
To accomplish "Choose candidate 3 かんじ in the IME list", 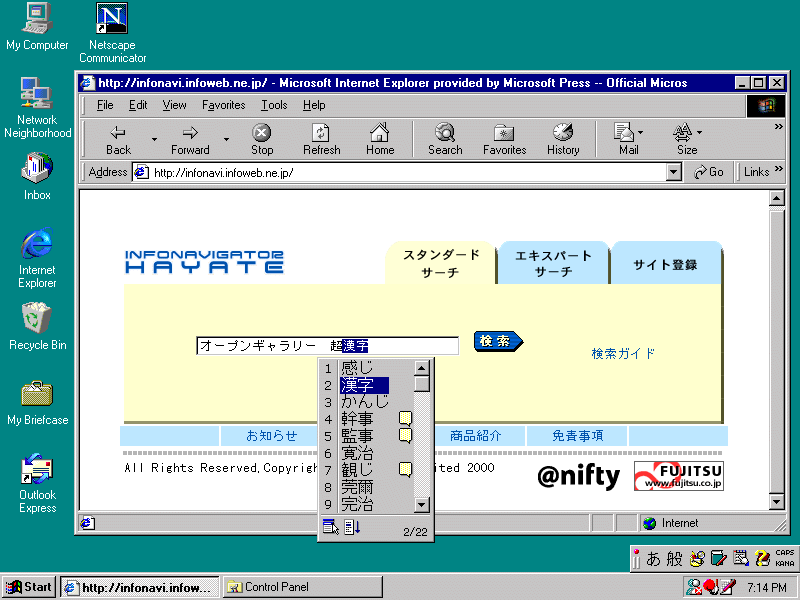I will [365, 402].
